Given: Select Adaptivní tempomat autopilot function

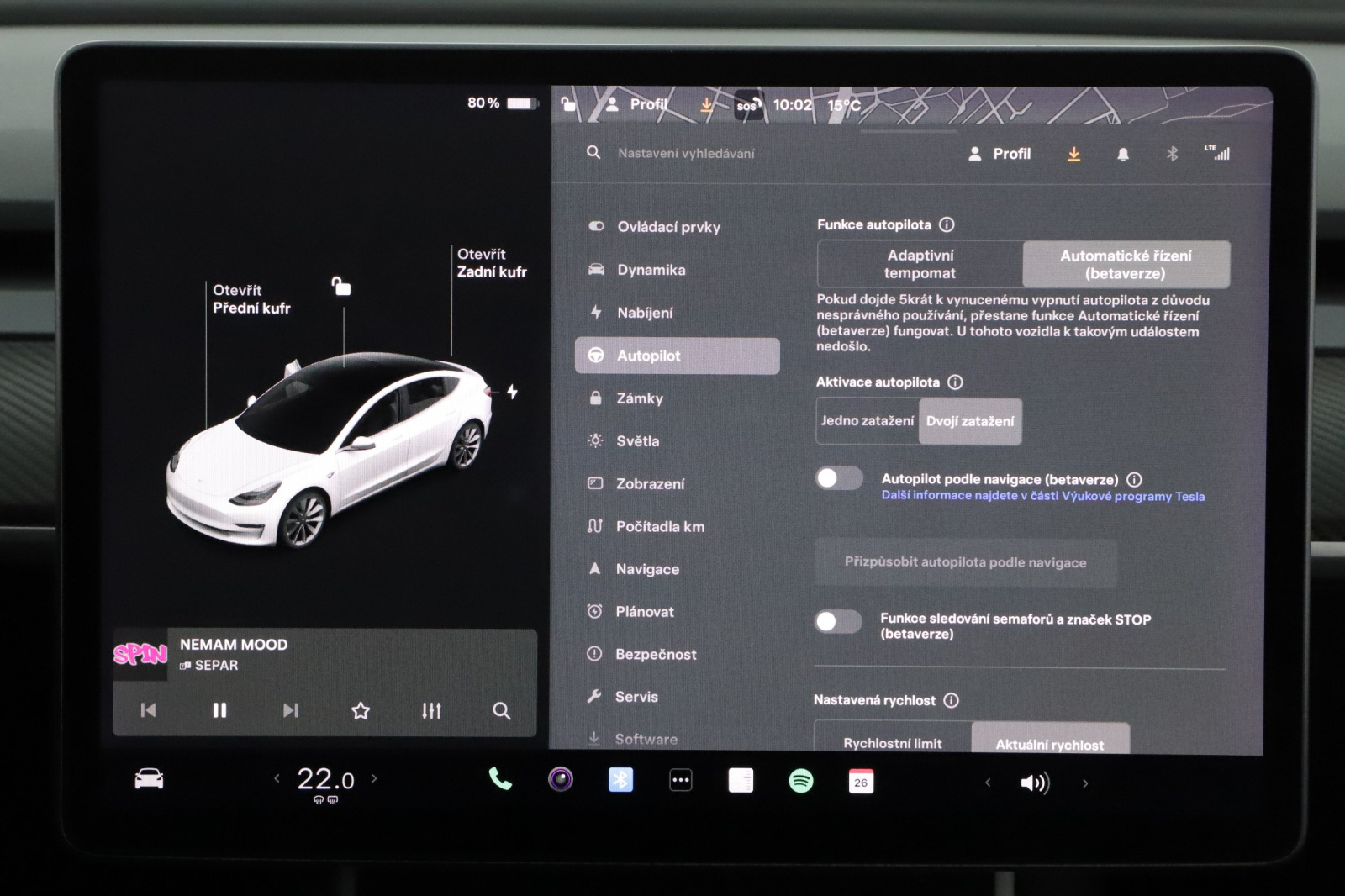Looking at the screenshot, I should point(920,264).
